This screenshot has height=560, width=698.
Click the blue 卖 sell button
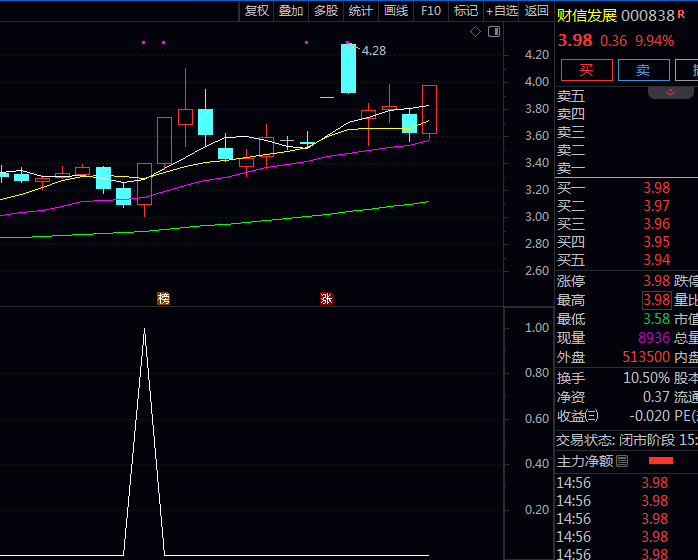click(x=643, y=70)
